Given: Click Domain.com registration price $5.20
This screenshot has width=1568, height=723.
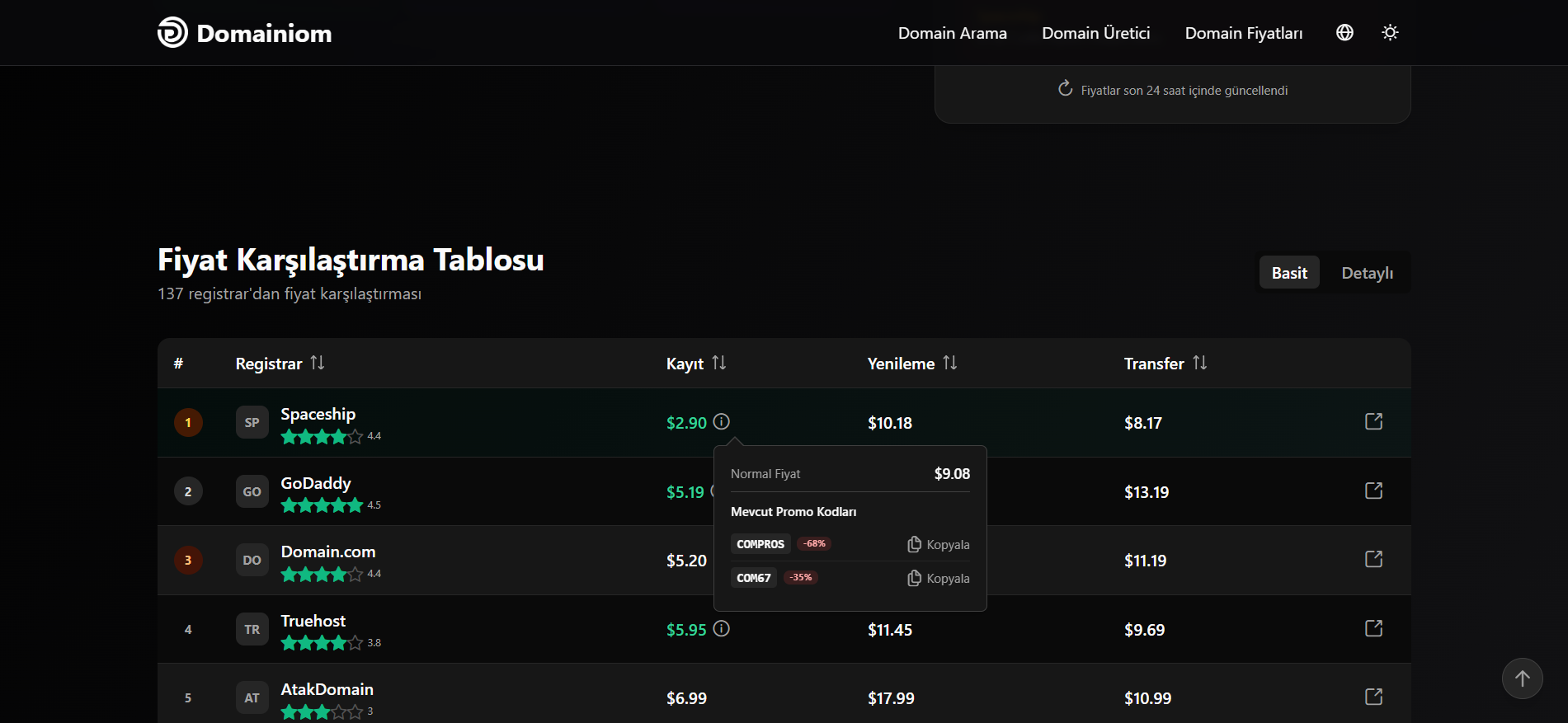Looking at the screenshot, I should point(686,561).
